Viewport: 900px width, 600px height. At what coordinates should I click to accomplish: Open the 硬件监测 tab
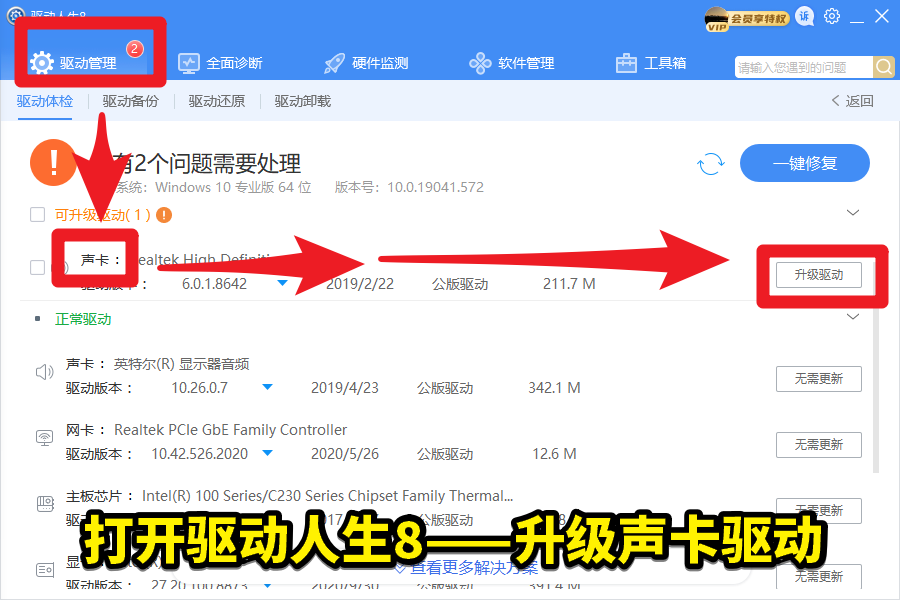[x=366, y=63]
